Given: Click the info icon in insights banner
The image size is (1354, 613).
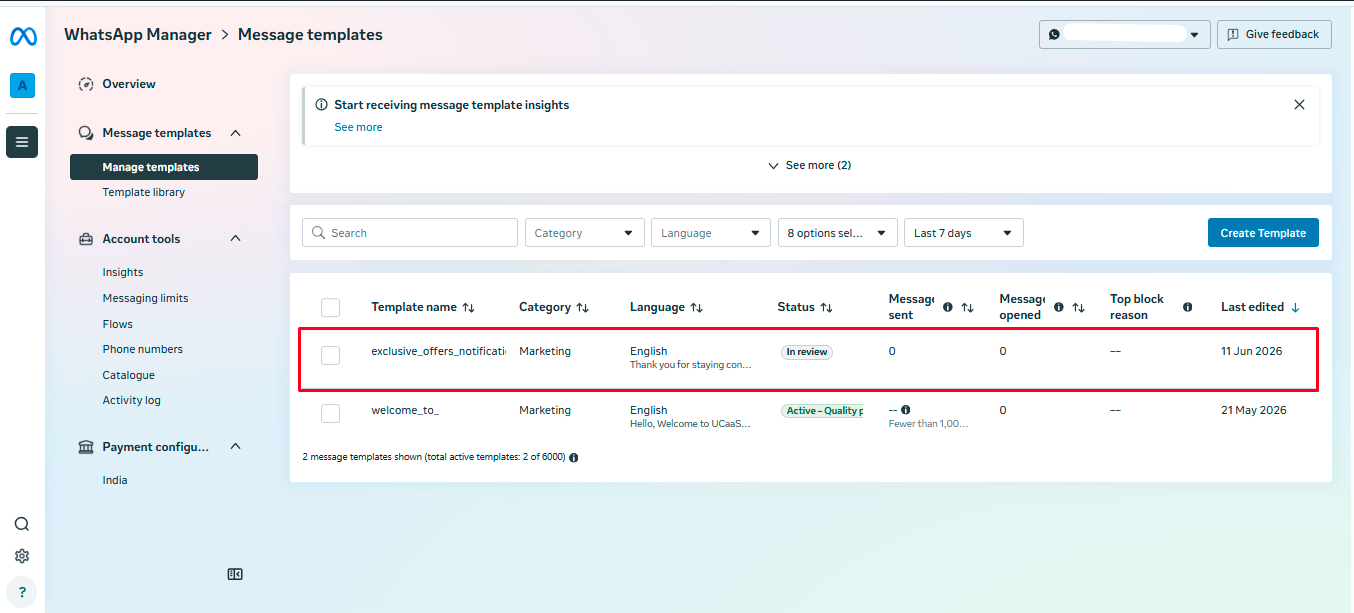Looking at the screenshot, I should 321,105.
